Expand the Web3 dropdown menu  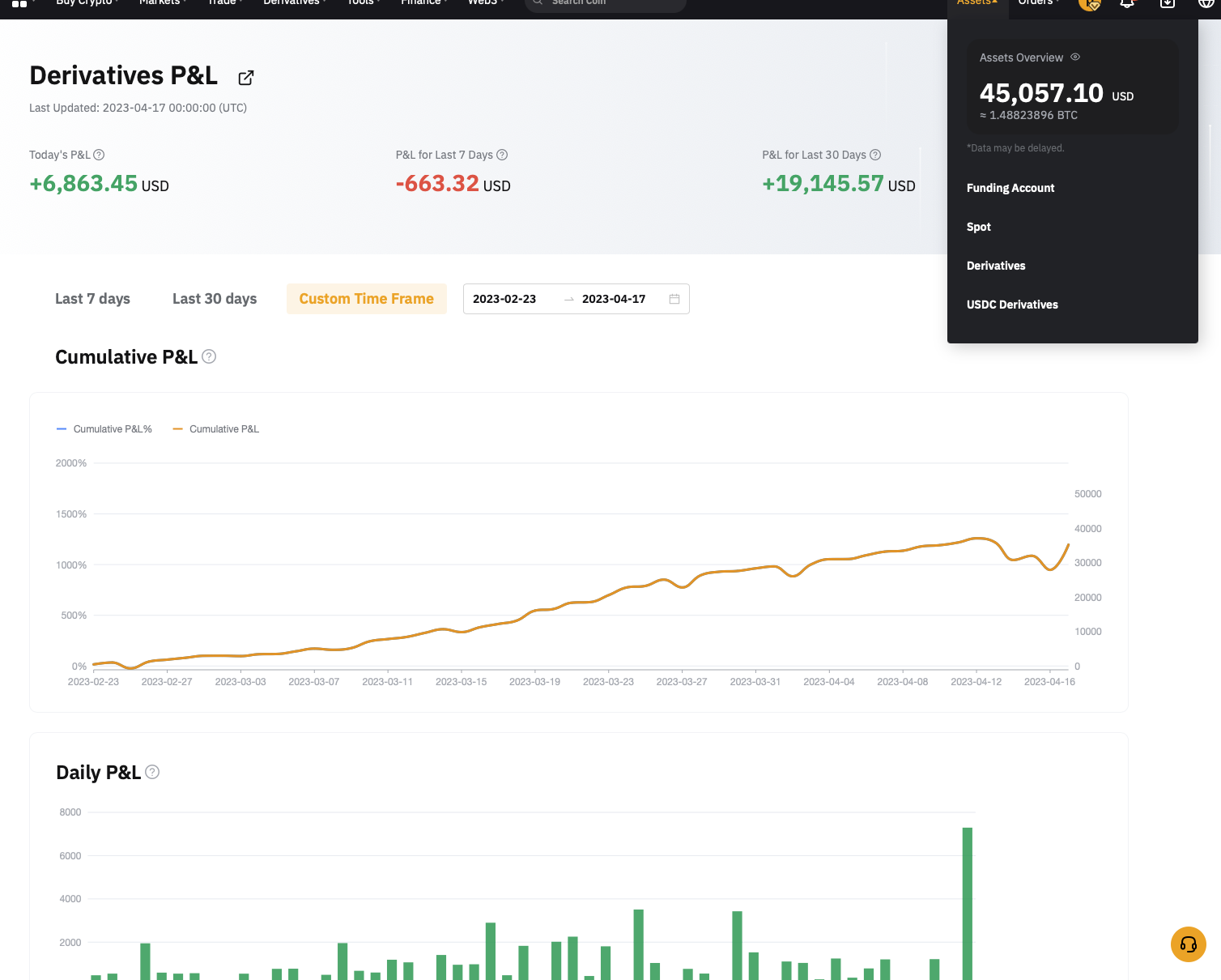[485, 2]
